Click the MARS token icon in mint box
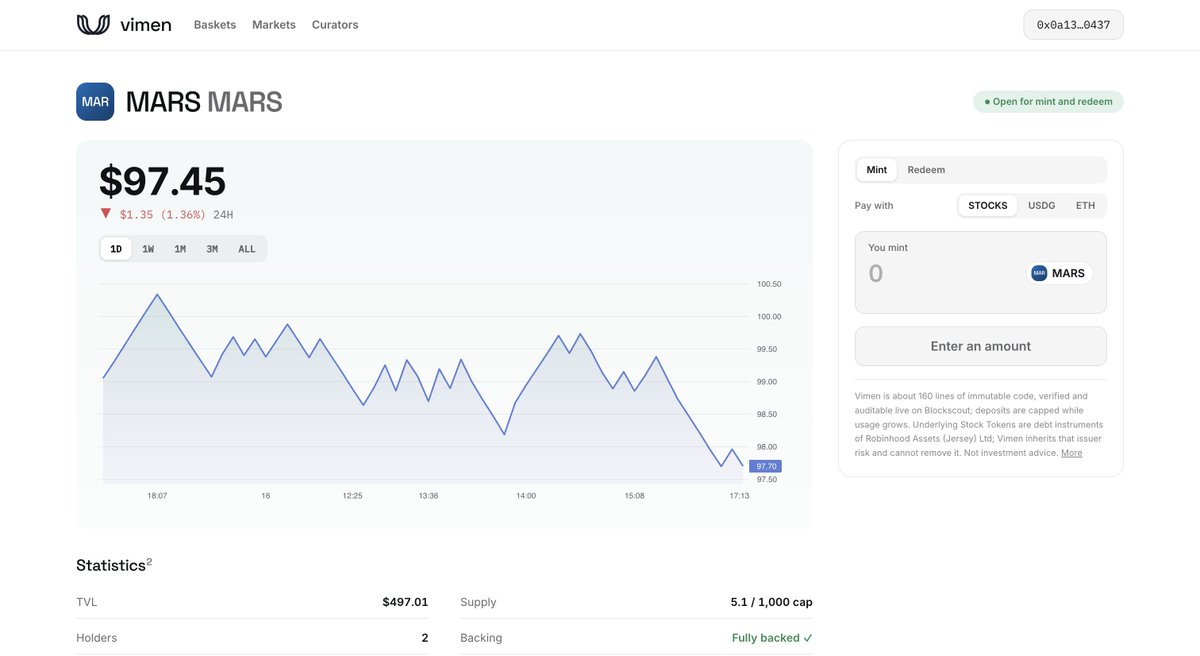 coord(1039,273)
